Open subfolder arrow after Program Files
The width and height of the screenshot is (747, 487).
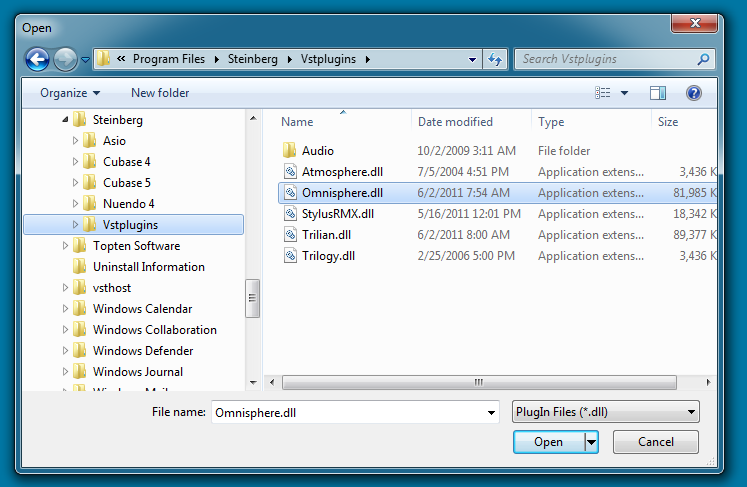pyautogui.click(x=217, y=59)
